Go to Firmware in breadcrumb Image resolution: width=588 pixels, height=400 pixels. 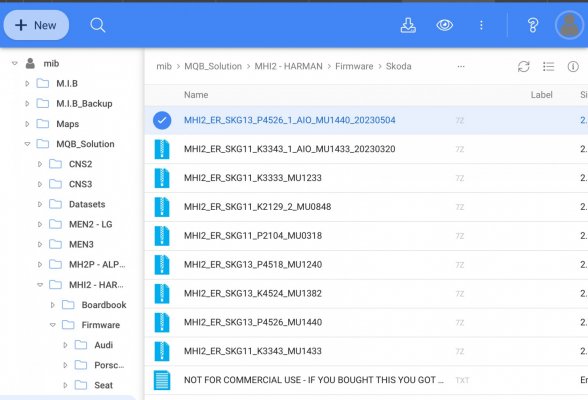354,66
